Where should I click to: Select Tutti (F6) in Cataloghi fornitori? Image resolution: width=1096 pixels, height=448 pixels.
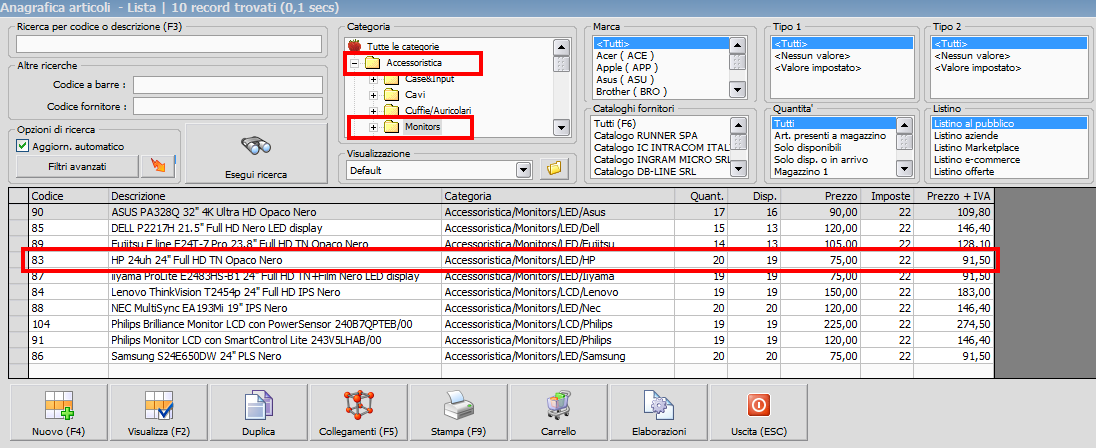(x=613, y=124)
